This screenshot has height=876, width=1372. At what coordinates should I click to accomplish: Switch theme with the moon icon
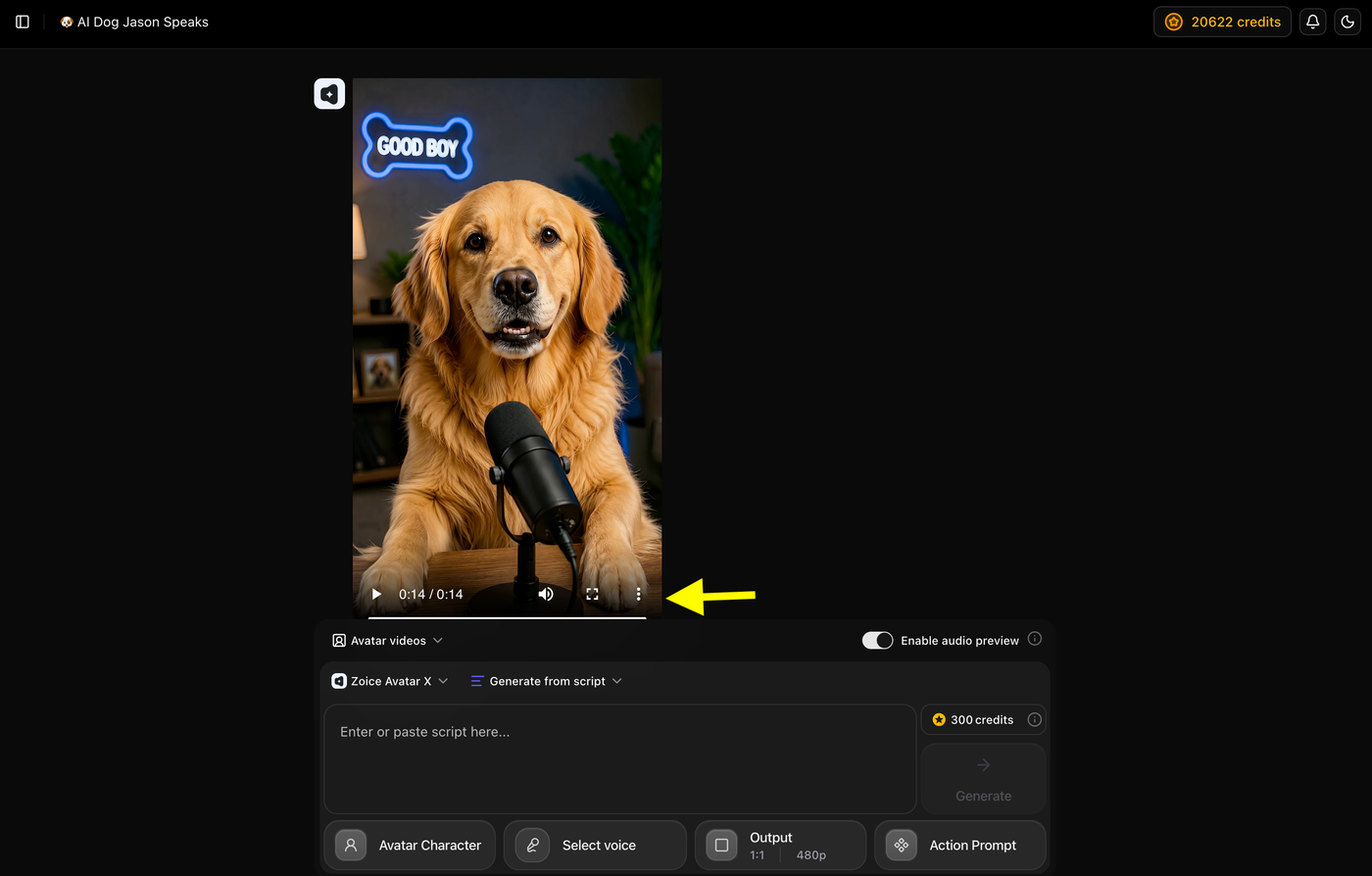point(1347,22)
